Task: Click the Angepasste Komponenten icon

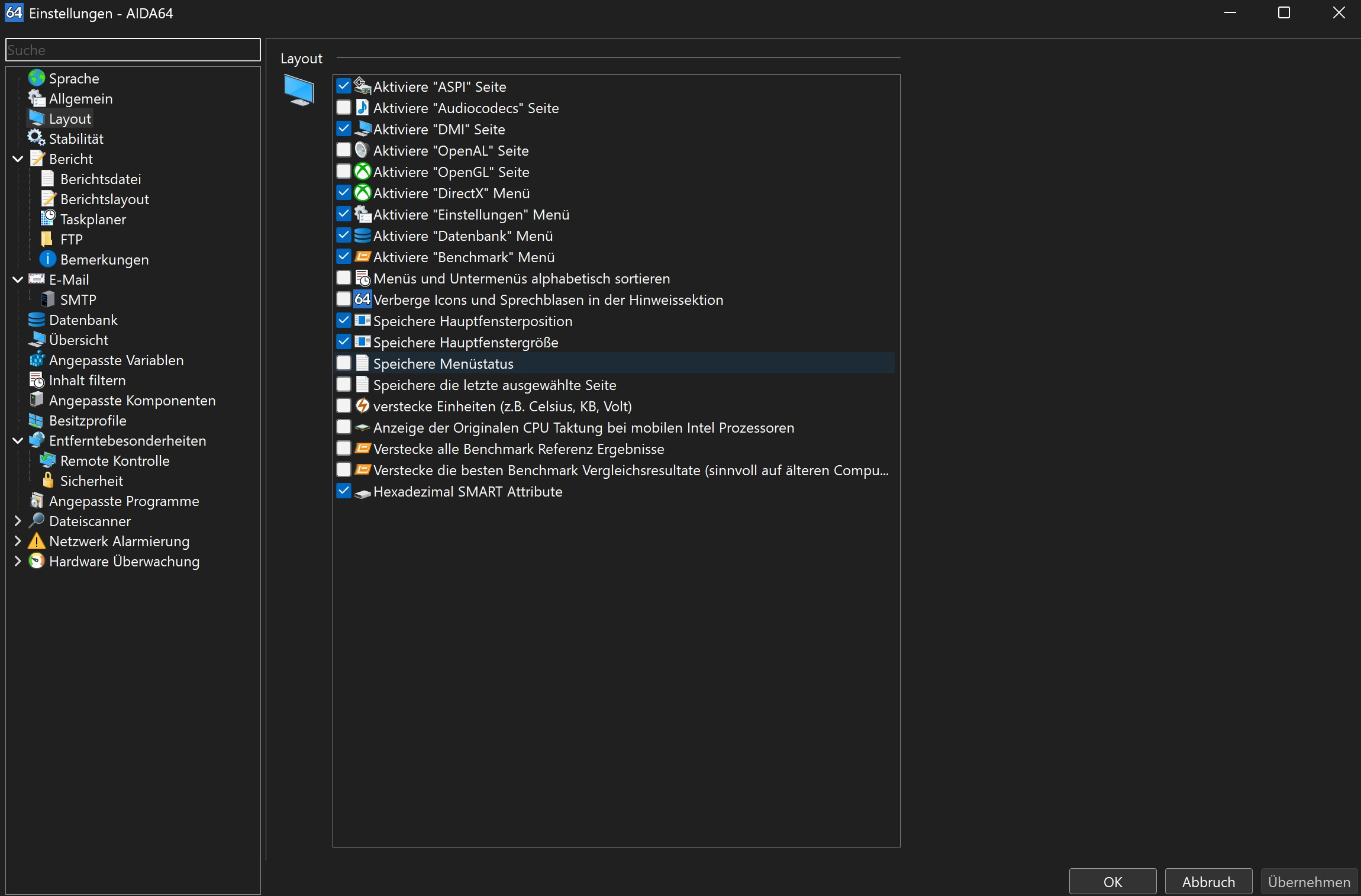Action: (37, 400)
